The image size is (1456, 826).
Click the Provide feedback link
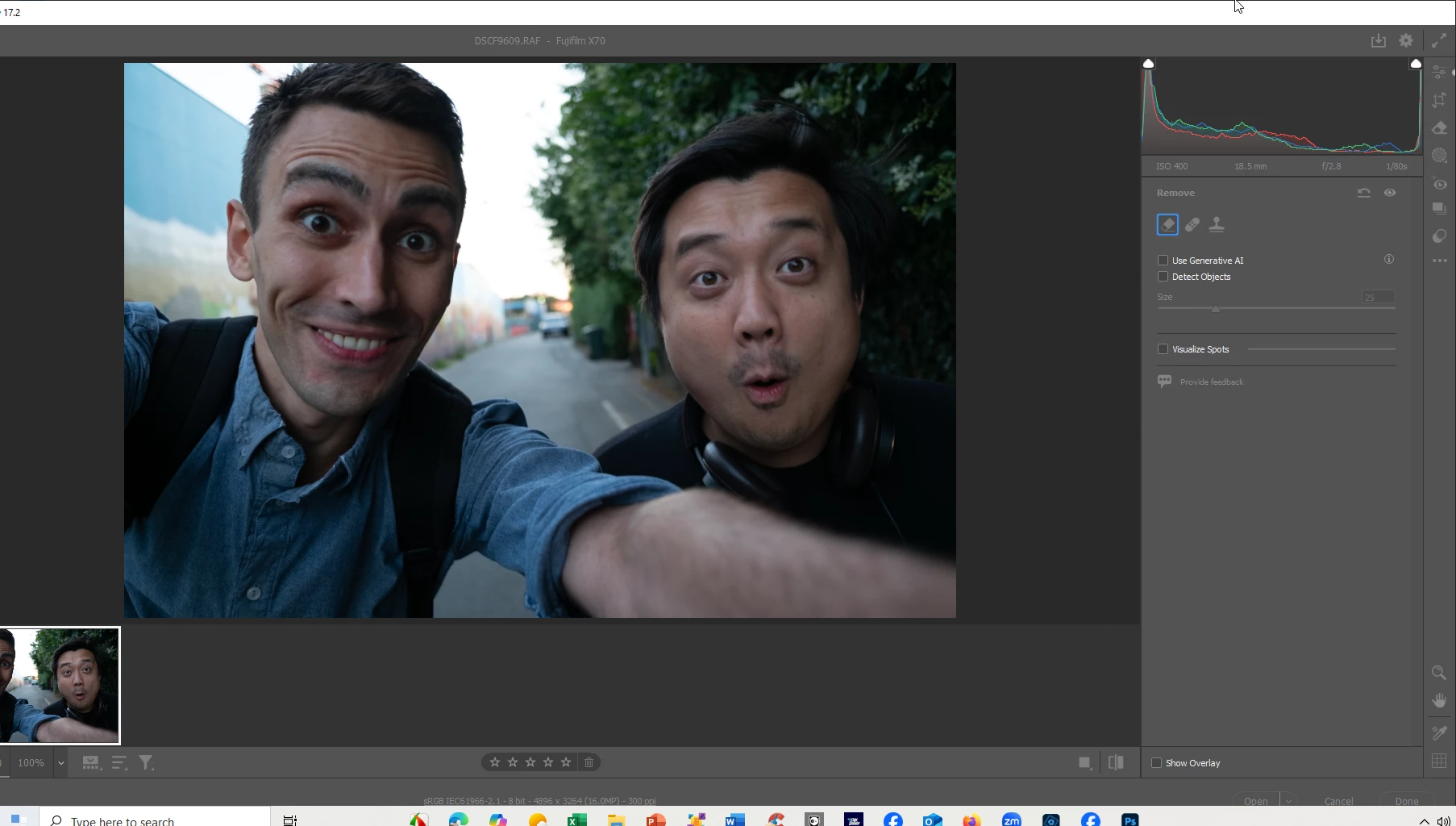coord(1211,382)
